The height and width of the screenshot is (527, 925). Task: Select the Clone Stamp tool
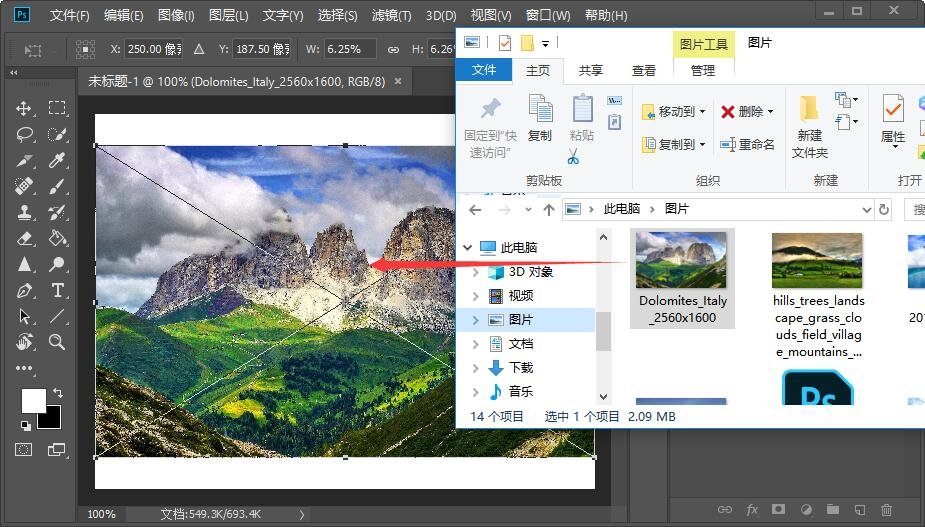(24, 212)
